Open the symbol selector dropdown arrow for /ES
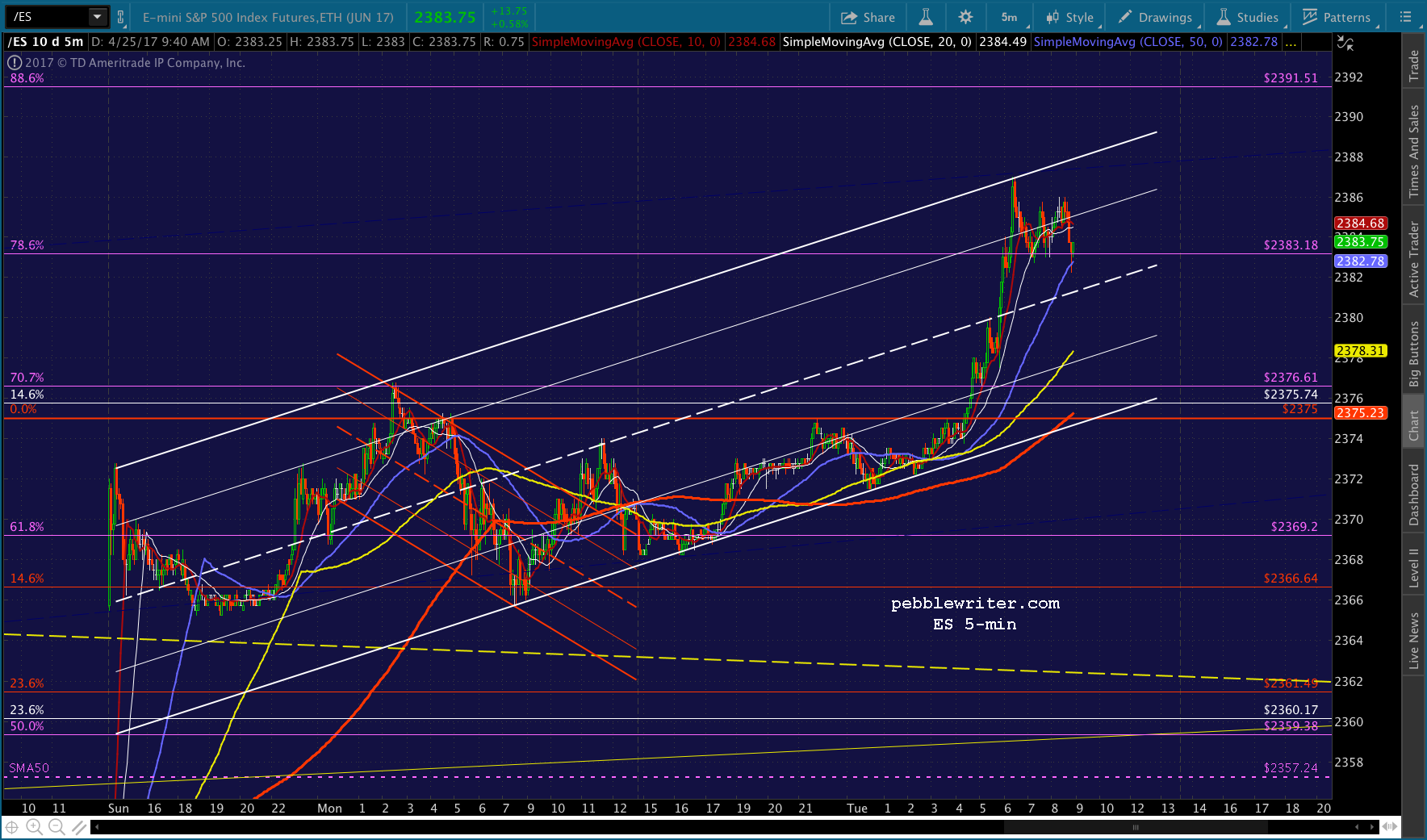 (98, 17)
